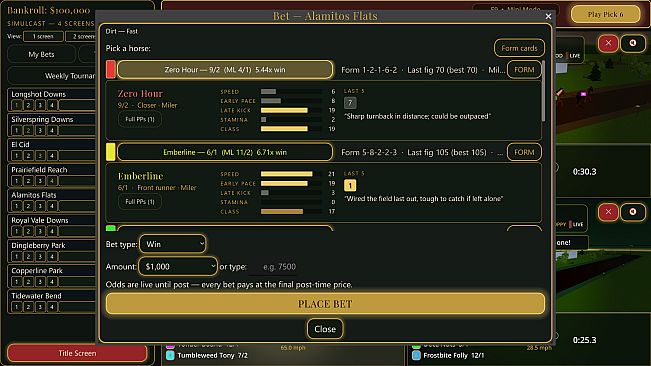Click the mute icon on second race screen

click(x=632, y=212)
